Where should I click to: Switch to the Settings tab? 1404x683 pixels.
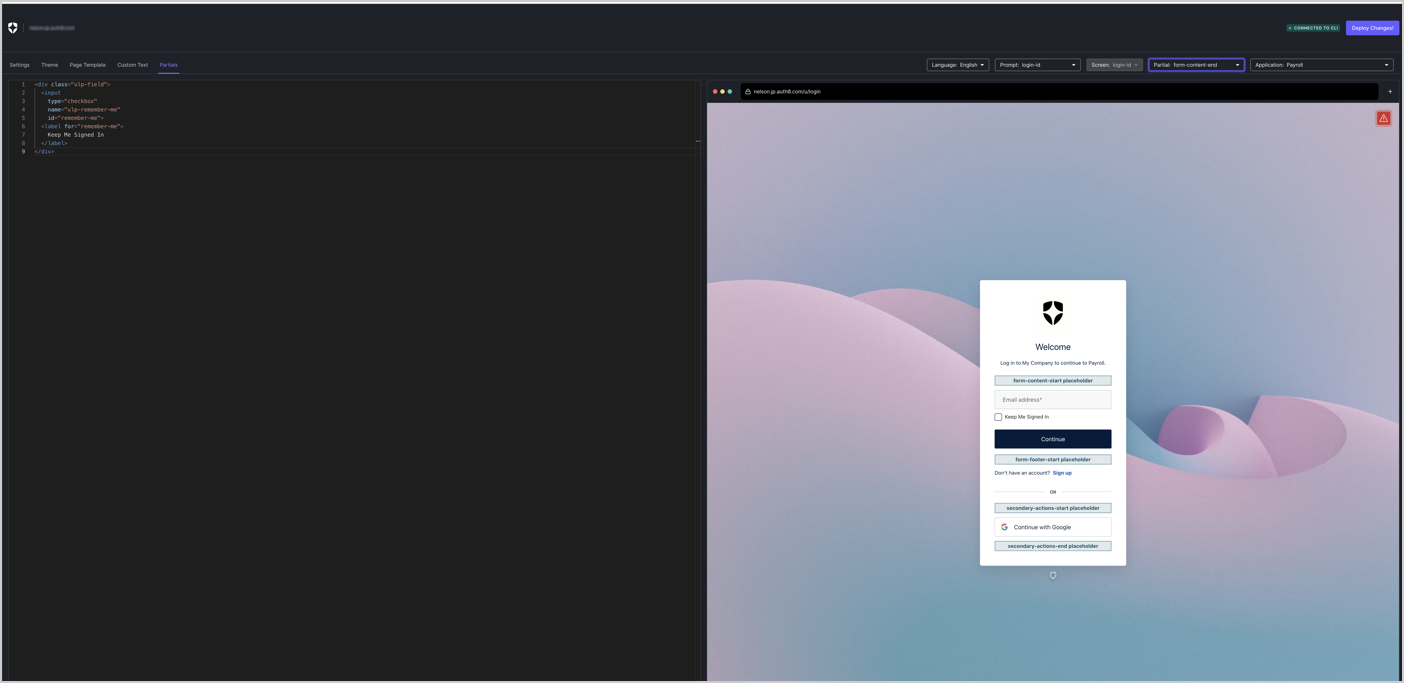point(20,65)
